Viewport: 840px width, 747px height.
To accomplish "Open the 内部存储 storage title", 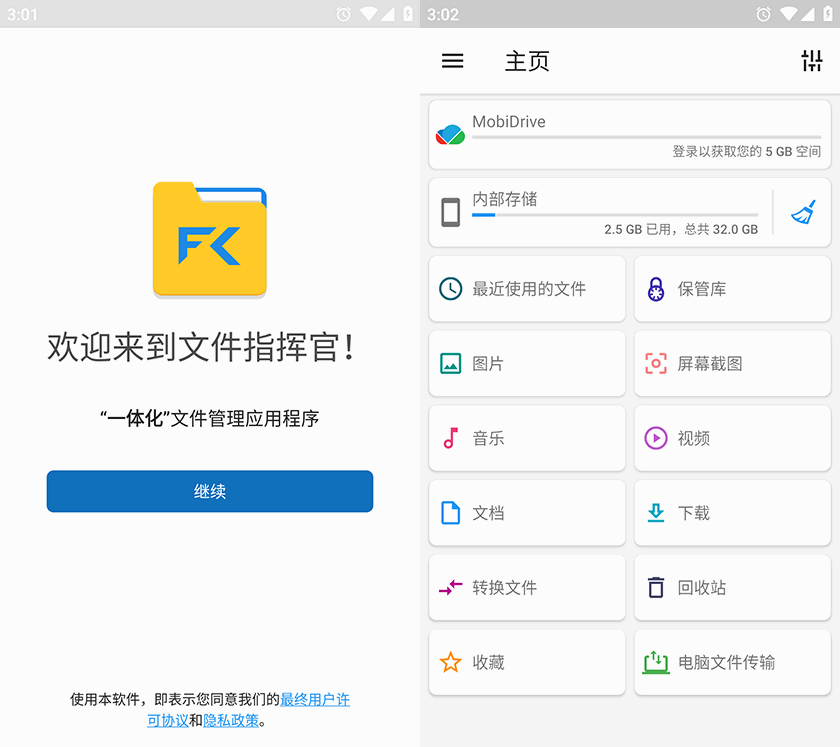I will coord(505,199).
